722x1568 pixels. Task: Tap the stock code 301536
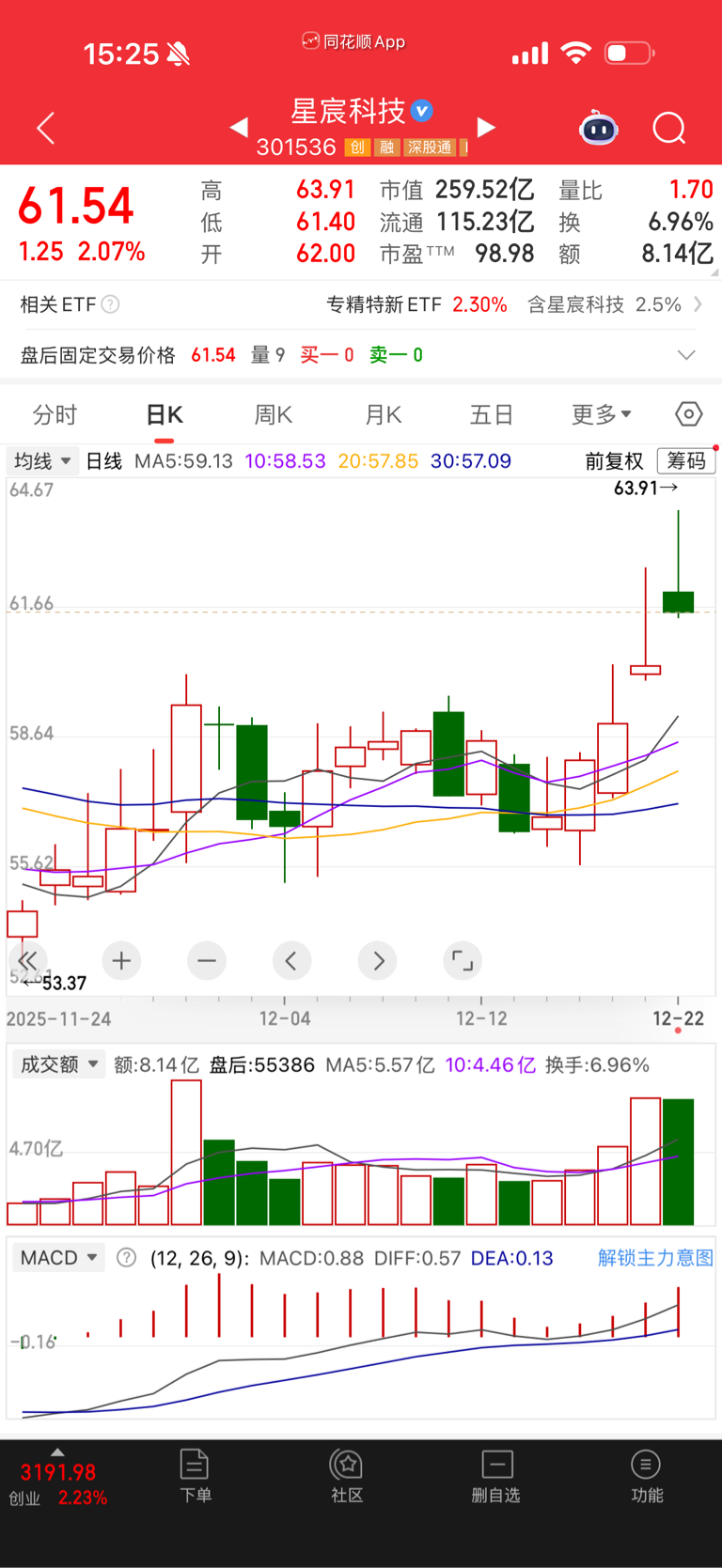click(296, 147)
